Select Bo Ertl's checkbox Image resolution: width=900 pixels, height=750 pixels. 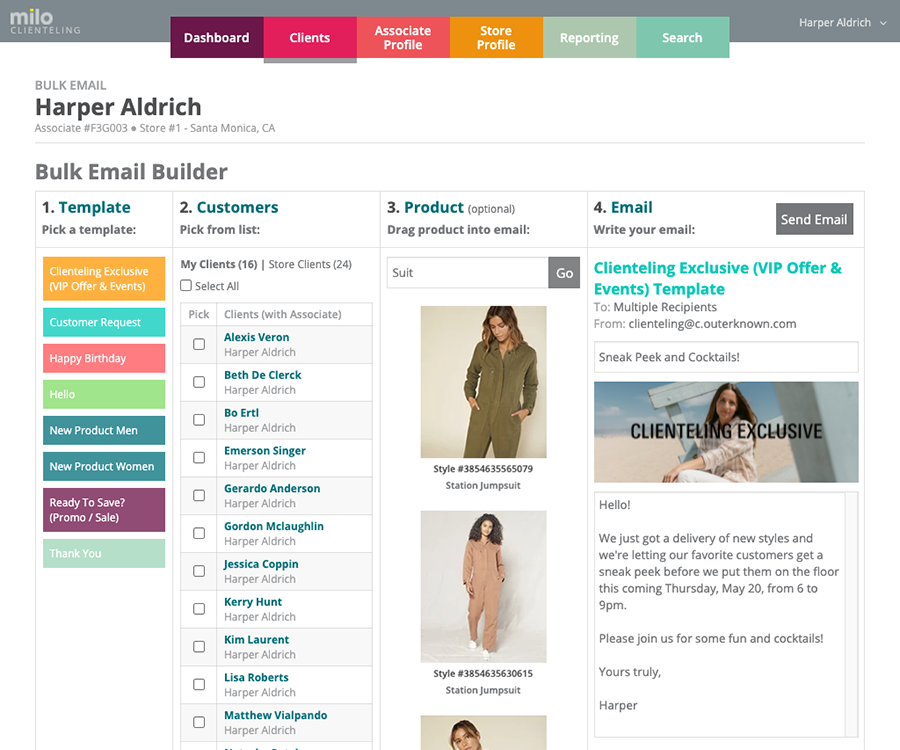[199, 420]
